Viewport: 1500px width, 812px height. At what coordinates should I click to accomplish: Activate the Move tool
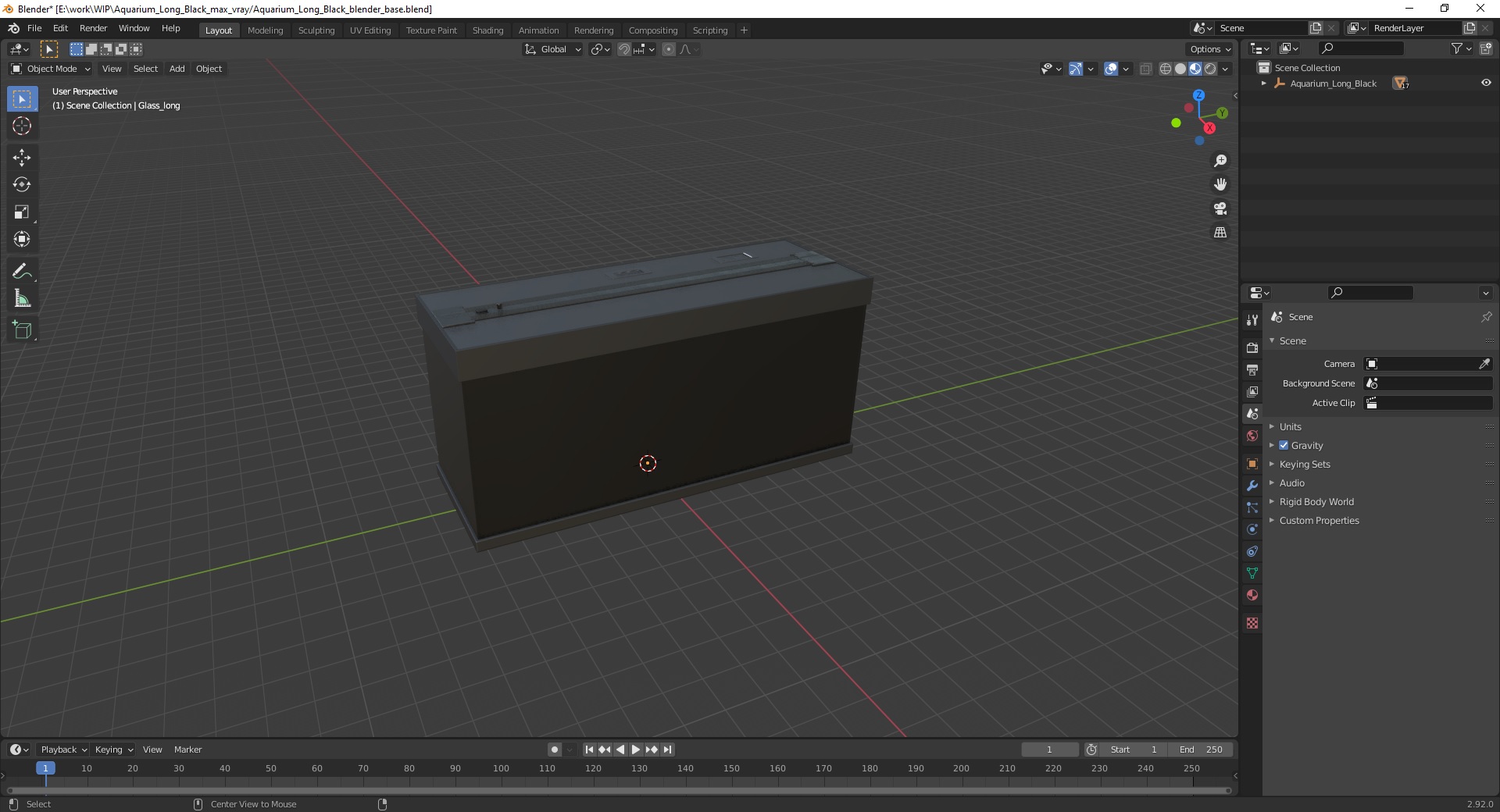tap(22, 158)
